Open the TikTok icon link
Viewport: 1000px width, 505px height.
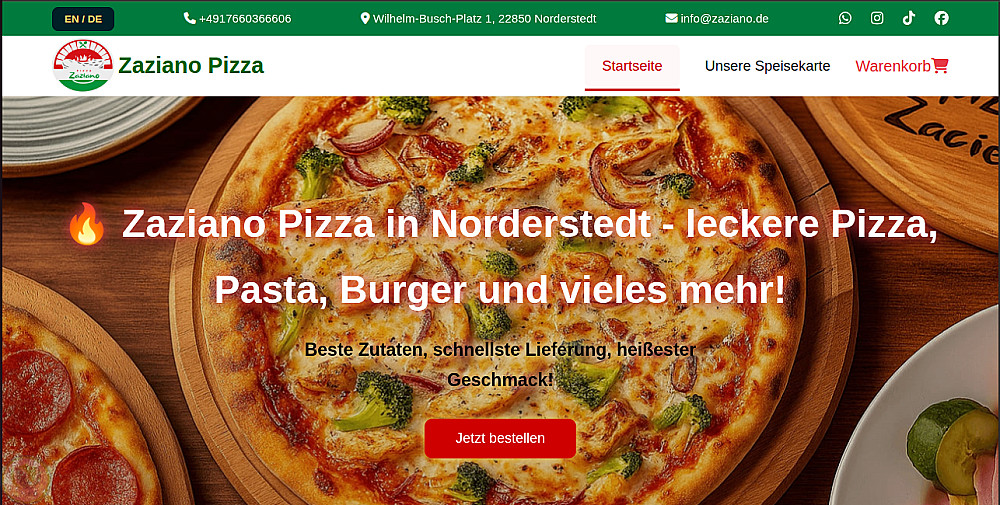point(909,18)
